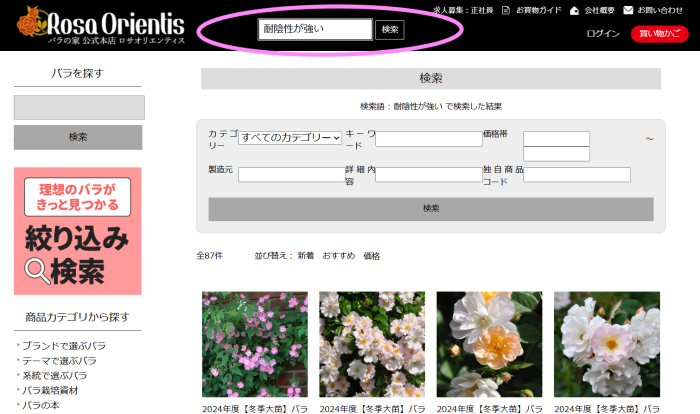Open the fourth pale rose product image
The image size is (700, 414).
606,345
